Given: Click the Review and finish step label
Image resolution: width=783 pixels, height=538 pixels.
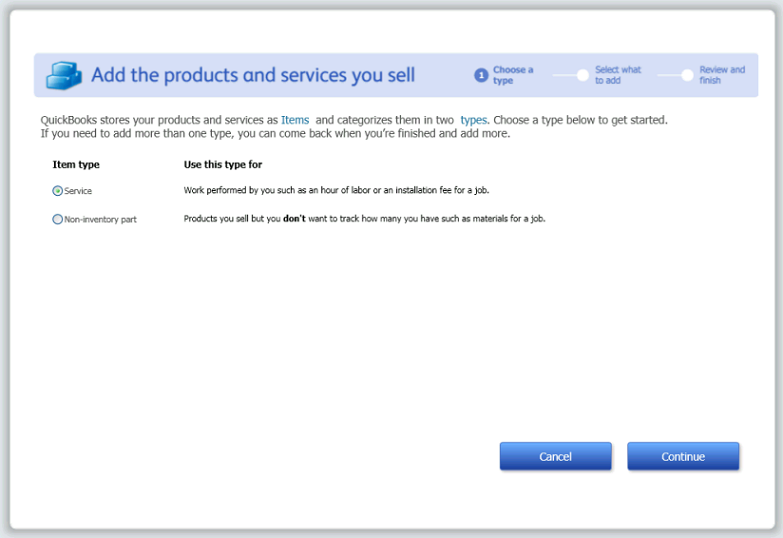Looking at the screenshot, I should [x=722, y=75].
